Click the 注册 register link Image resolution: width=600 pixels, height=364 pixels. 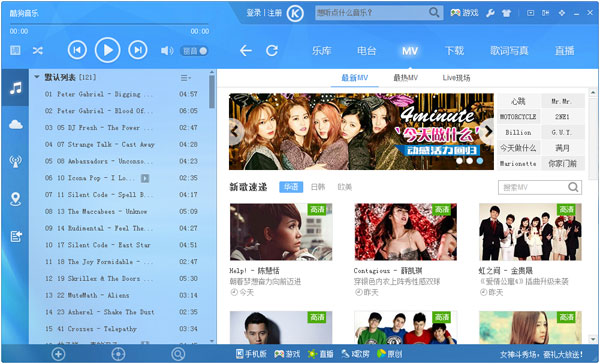coord(275,13)
